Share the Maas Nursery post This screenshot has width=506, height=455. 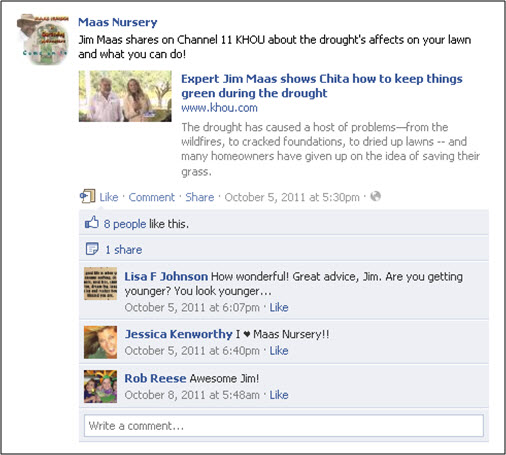[x=200, y=197]
